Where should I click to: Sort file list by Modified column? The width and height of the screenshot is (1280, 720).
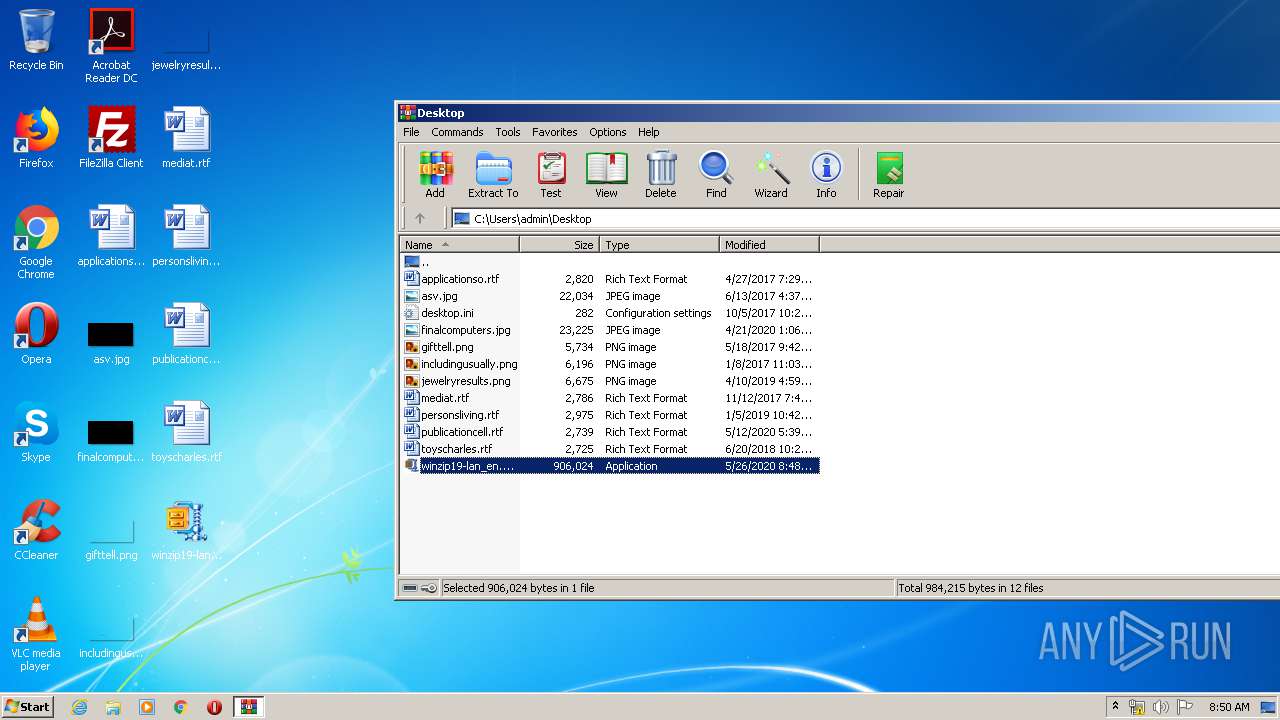click(769, 244)
